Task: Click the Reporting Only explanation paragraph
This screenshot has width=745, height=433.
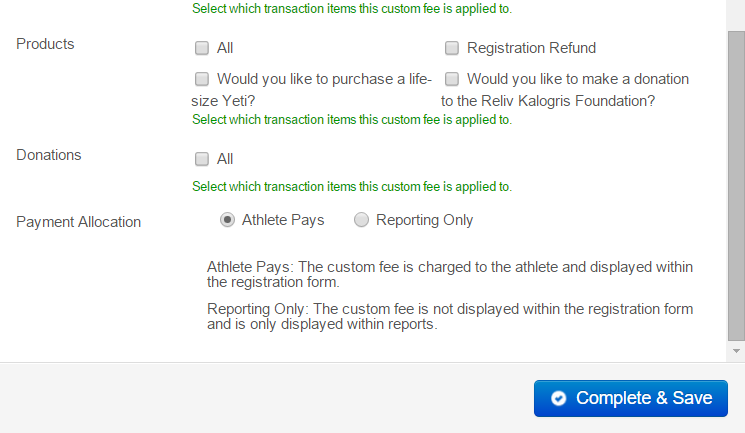Action: click(449, 317)
